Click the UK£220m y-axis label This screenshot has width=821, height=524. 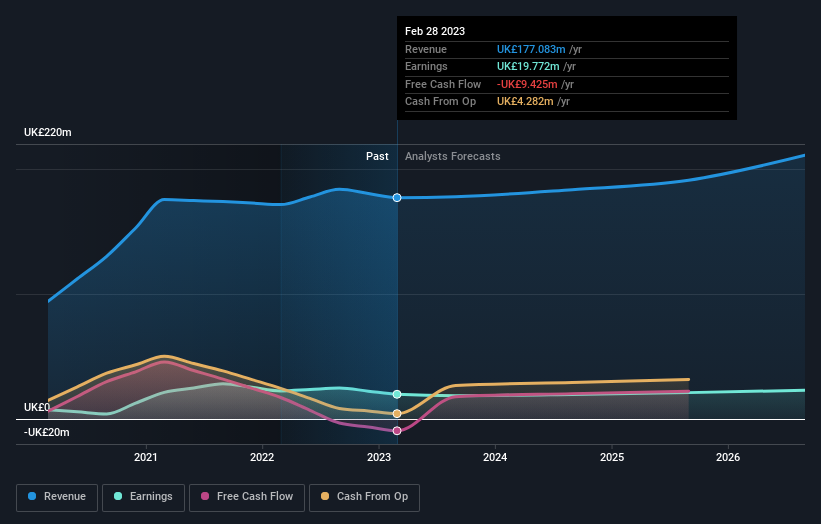pyautogui.click(x=48, y=132)
